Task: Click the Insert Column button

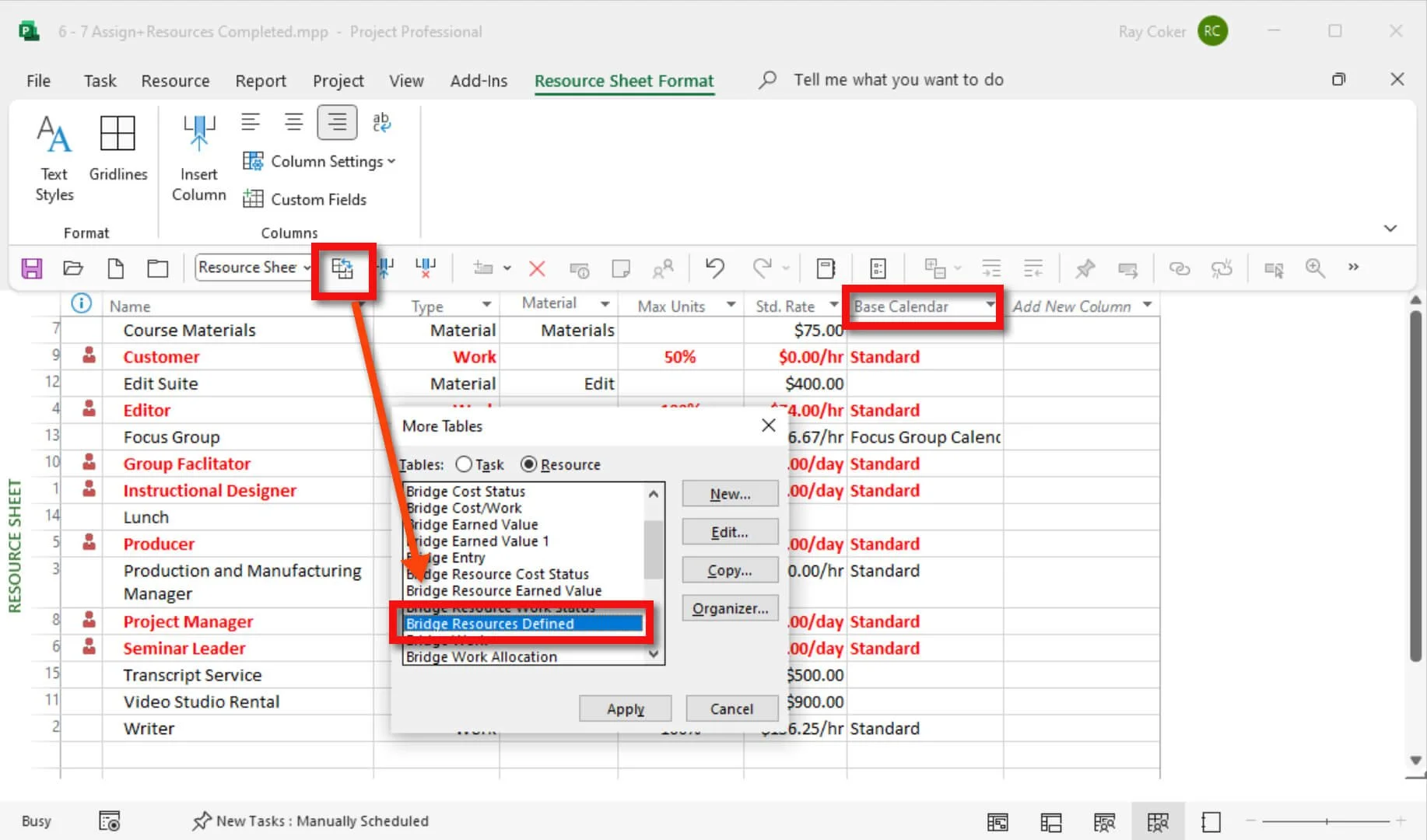Action: [199, 159]
